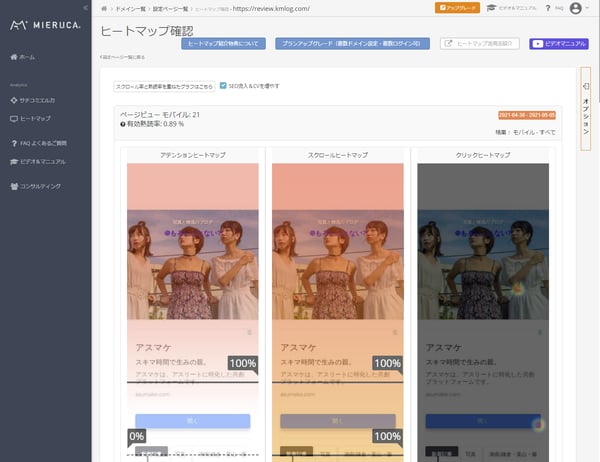Click the orange アップグレード button

457,8
